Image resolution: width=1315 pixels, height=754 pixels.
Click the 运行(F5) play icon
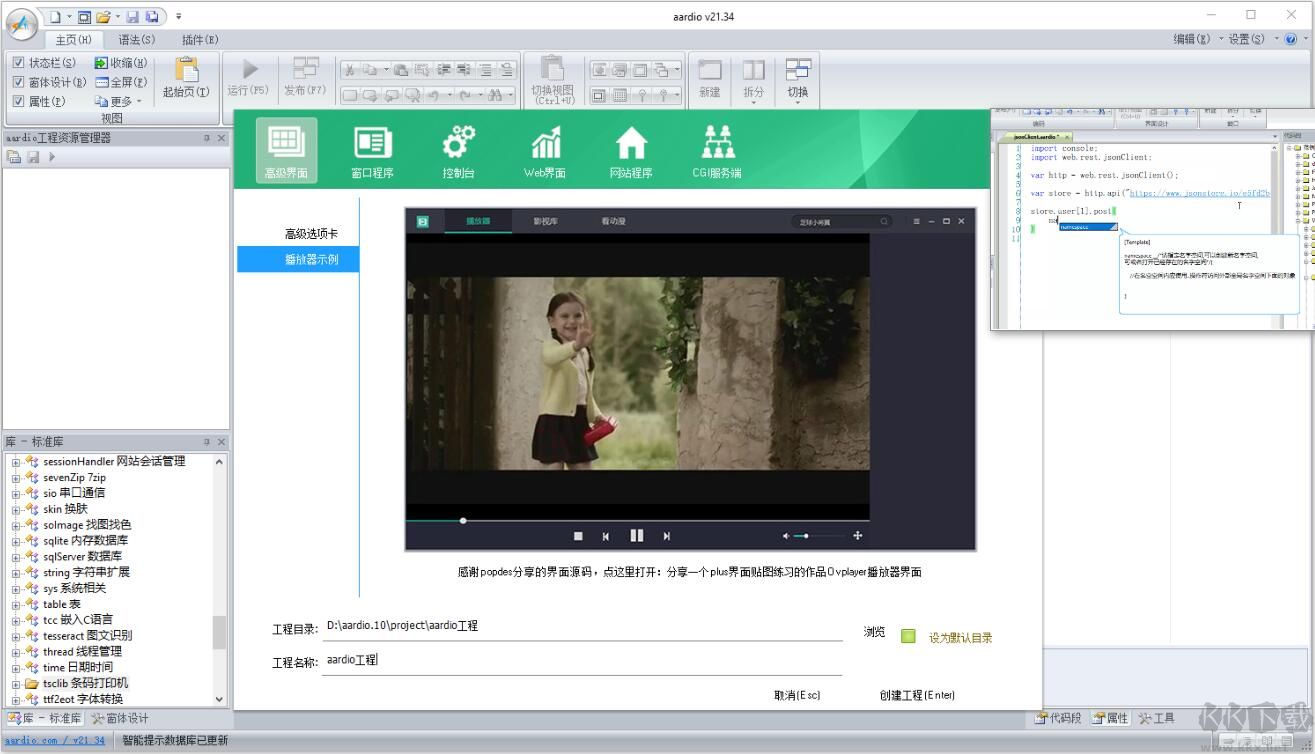[250, 69]
